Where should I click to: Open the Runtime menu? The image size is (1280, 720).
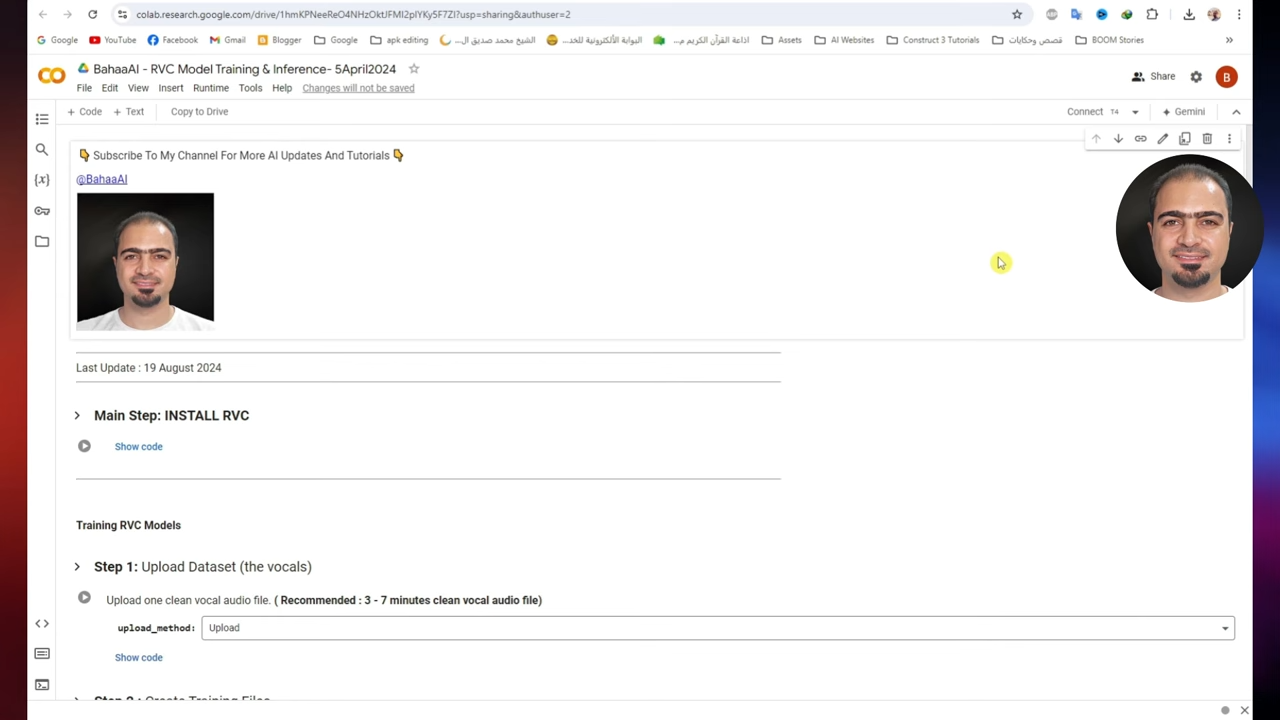tap(210, 88)
